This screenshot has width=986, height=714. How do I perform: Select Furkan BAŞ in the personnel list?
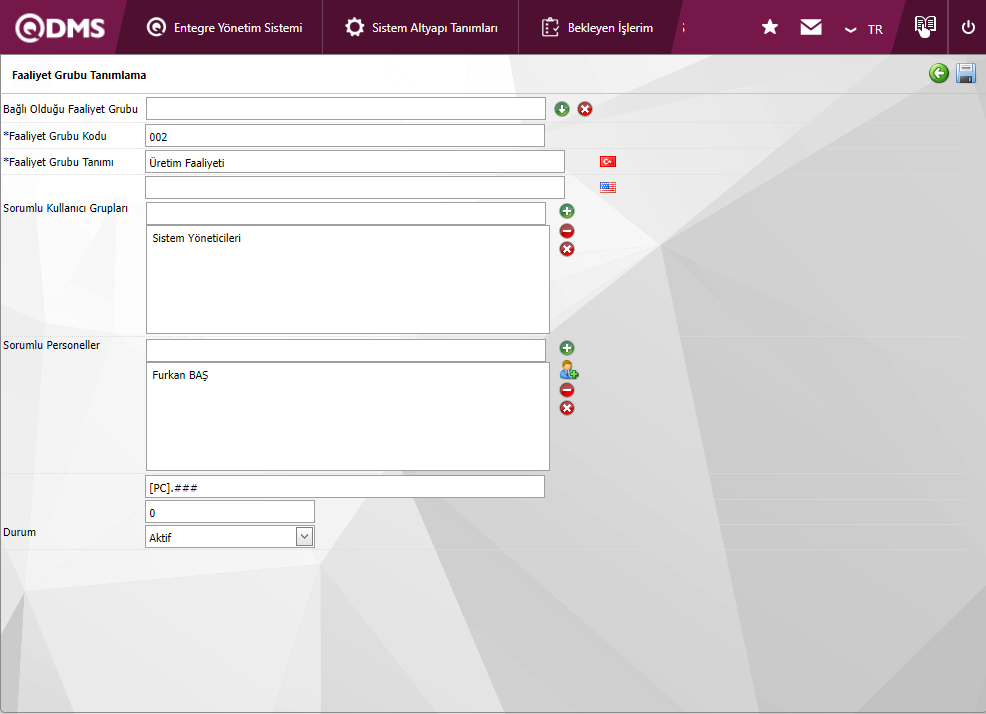click(x=181, y=376)
